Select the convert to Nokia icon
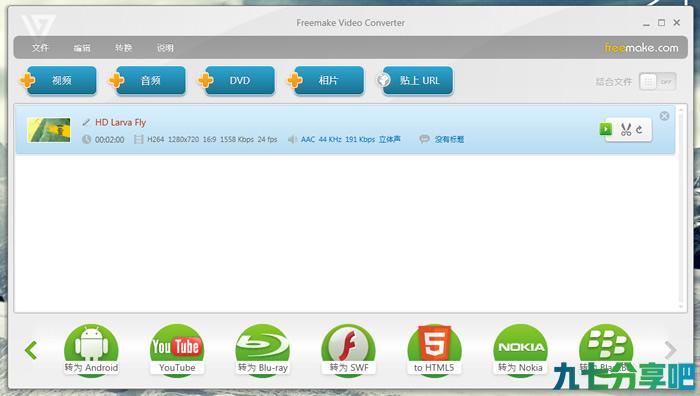 520,350
